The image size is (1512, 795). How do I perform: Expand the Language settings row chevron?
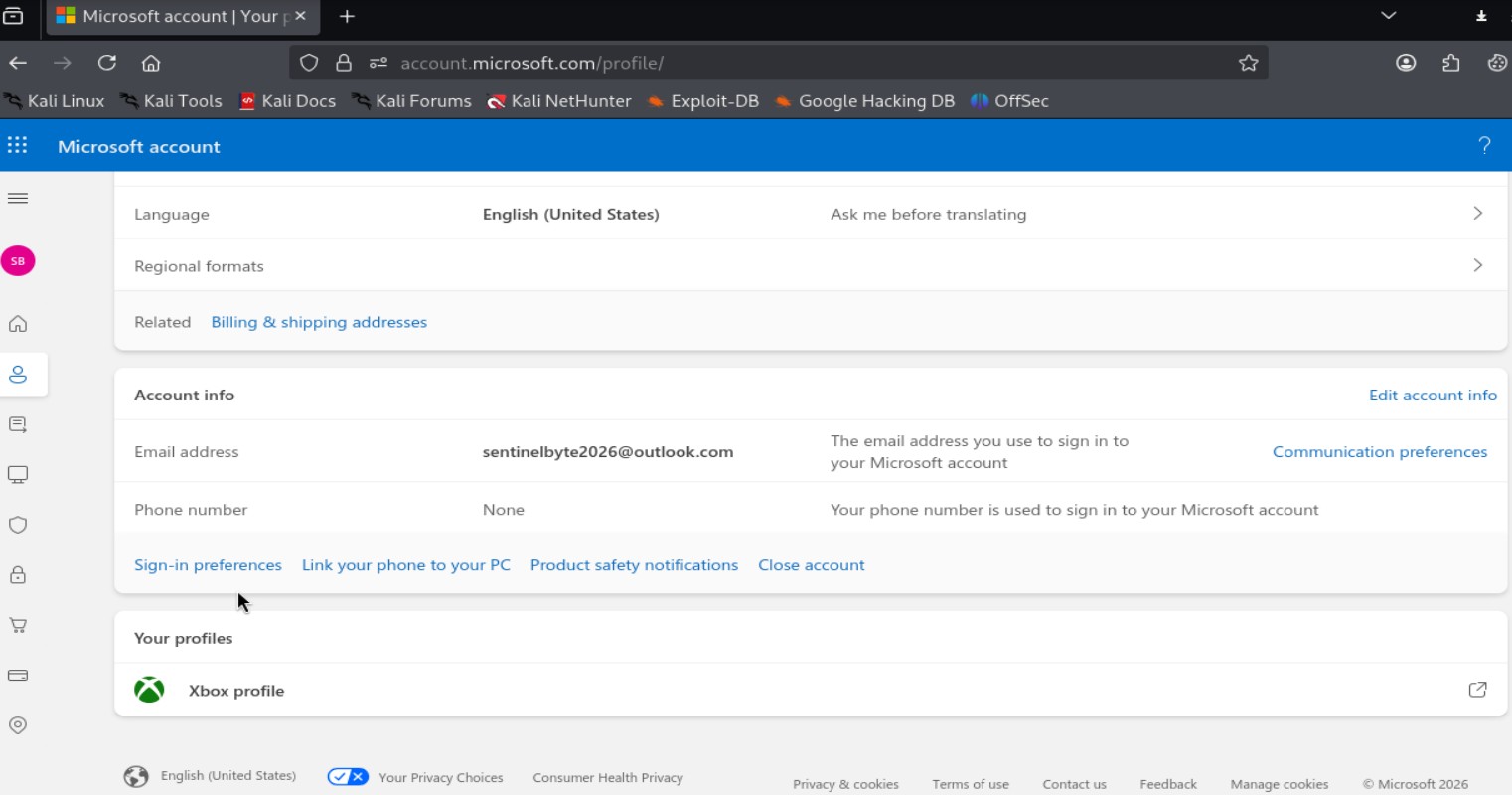1477,213
